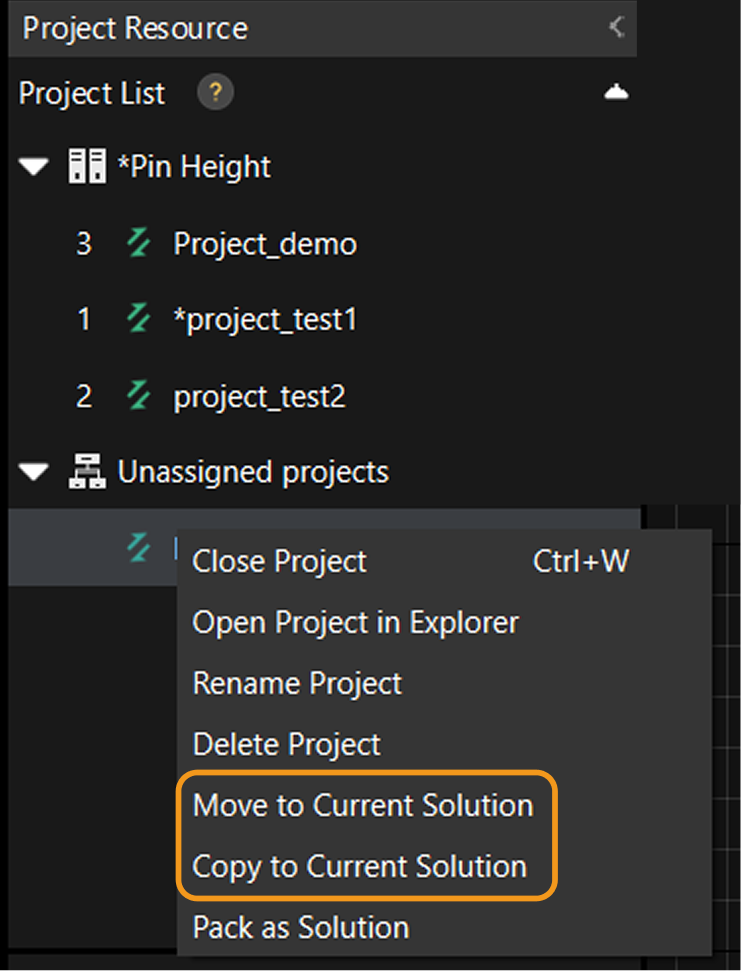Image resolution: width=741 pixels, height=971 pixels.
Task: Click the project icon of the highlighted unassigned project
Action: tap(137, 547)
